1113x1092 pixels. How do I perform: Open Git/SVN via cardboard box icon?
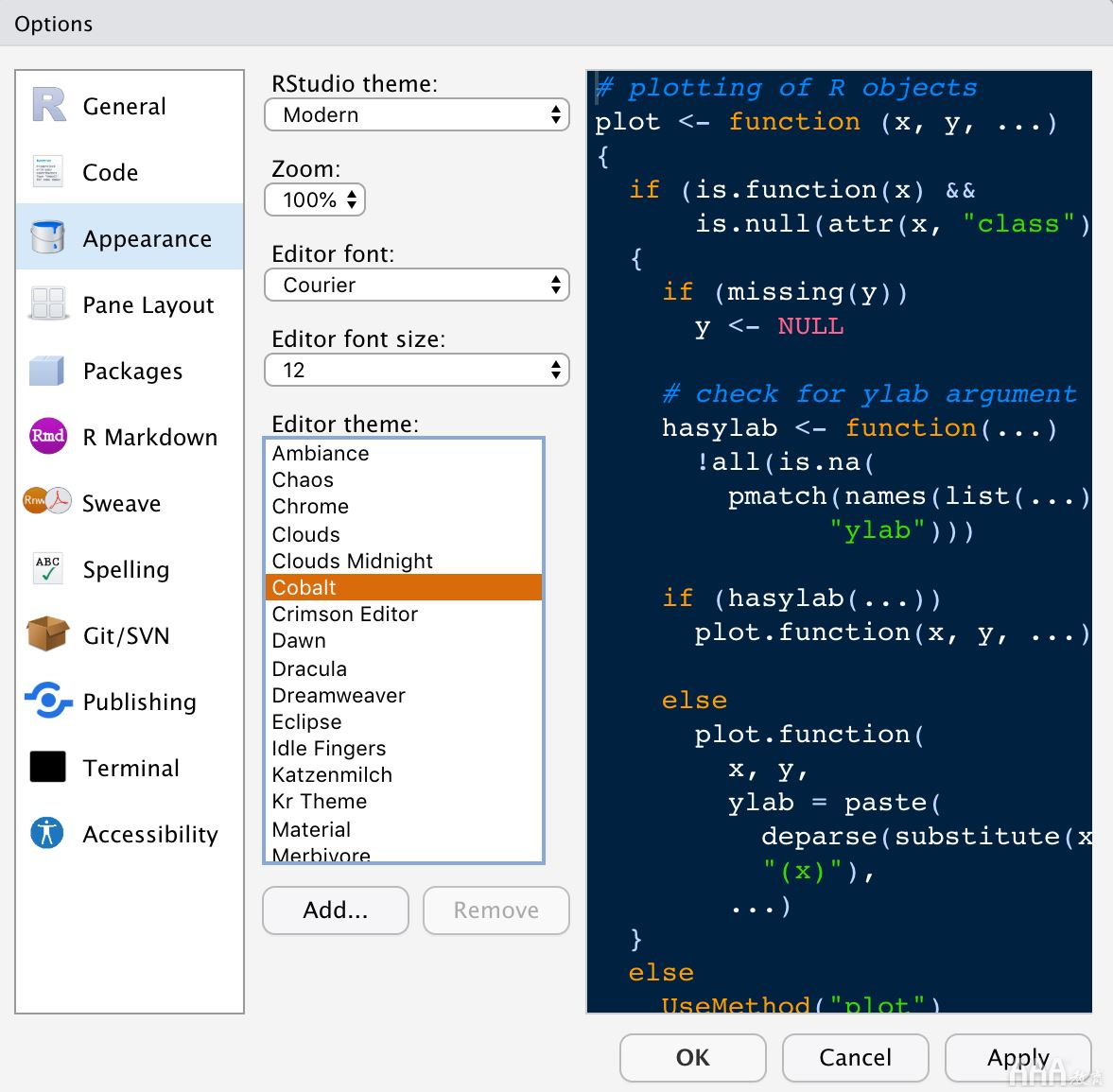click(x=47, y=634)
